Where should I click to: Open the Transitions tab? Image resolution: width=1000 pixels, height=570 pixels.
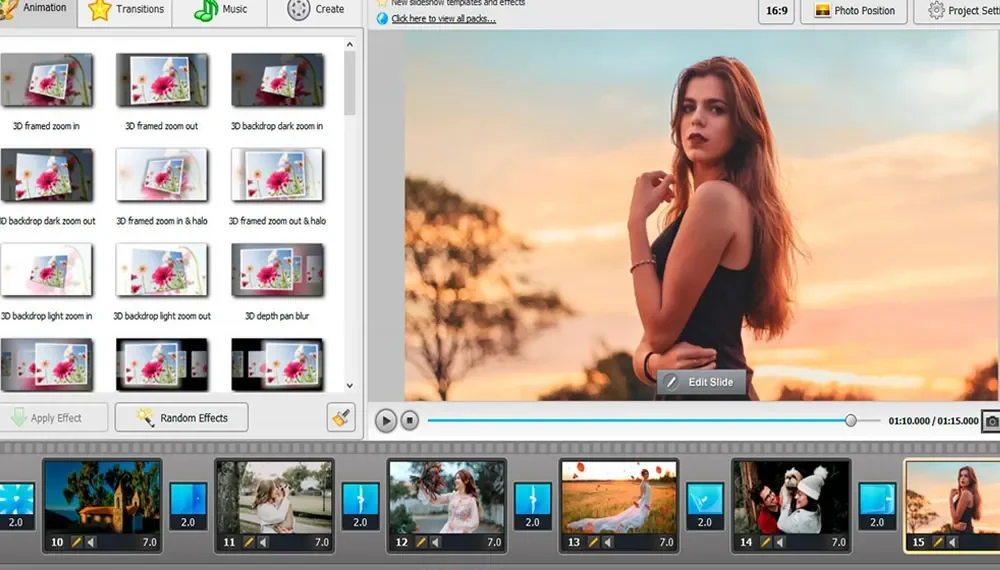(126, 10)
